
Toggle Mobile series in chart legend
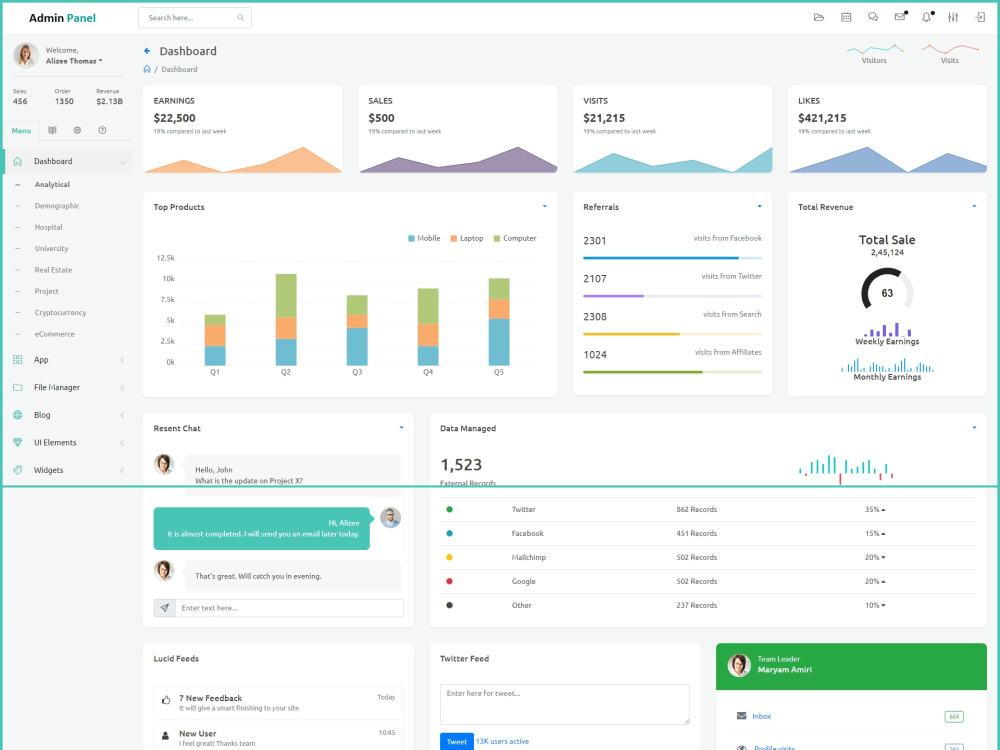[424, 239]
